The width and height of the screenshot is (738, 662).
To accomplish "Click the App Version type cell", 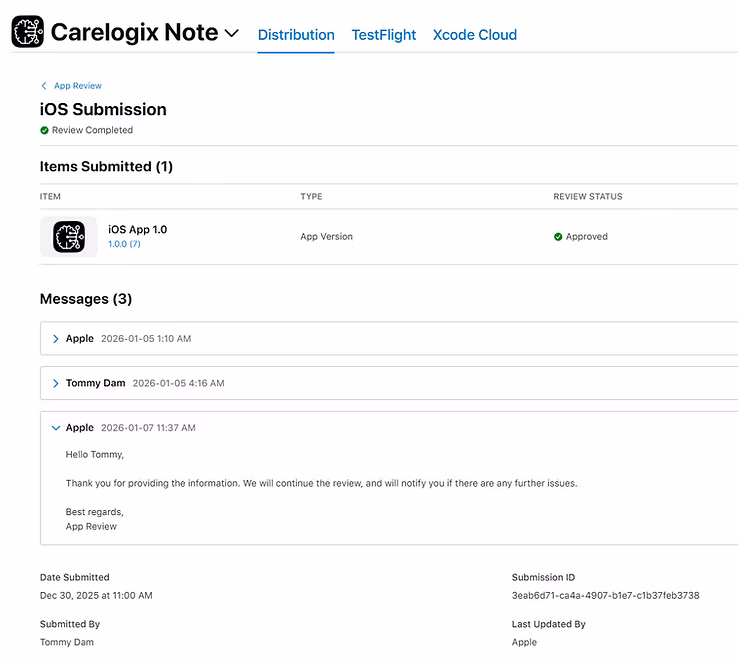I will [327, 237].
